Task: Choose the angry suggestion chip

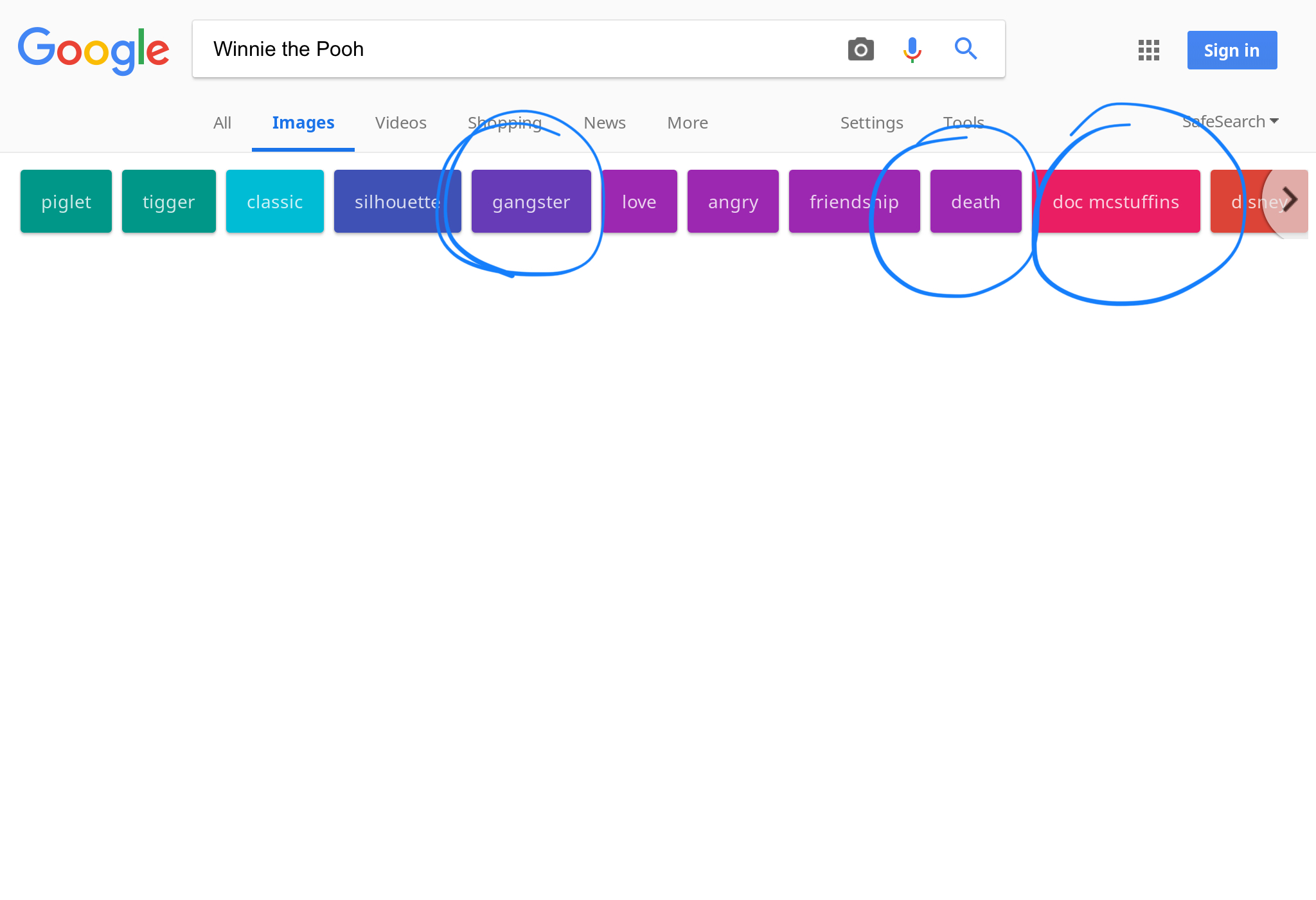Action: click(733, 201)
